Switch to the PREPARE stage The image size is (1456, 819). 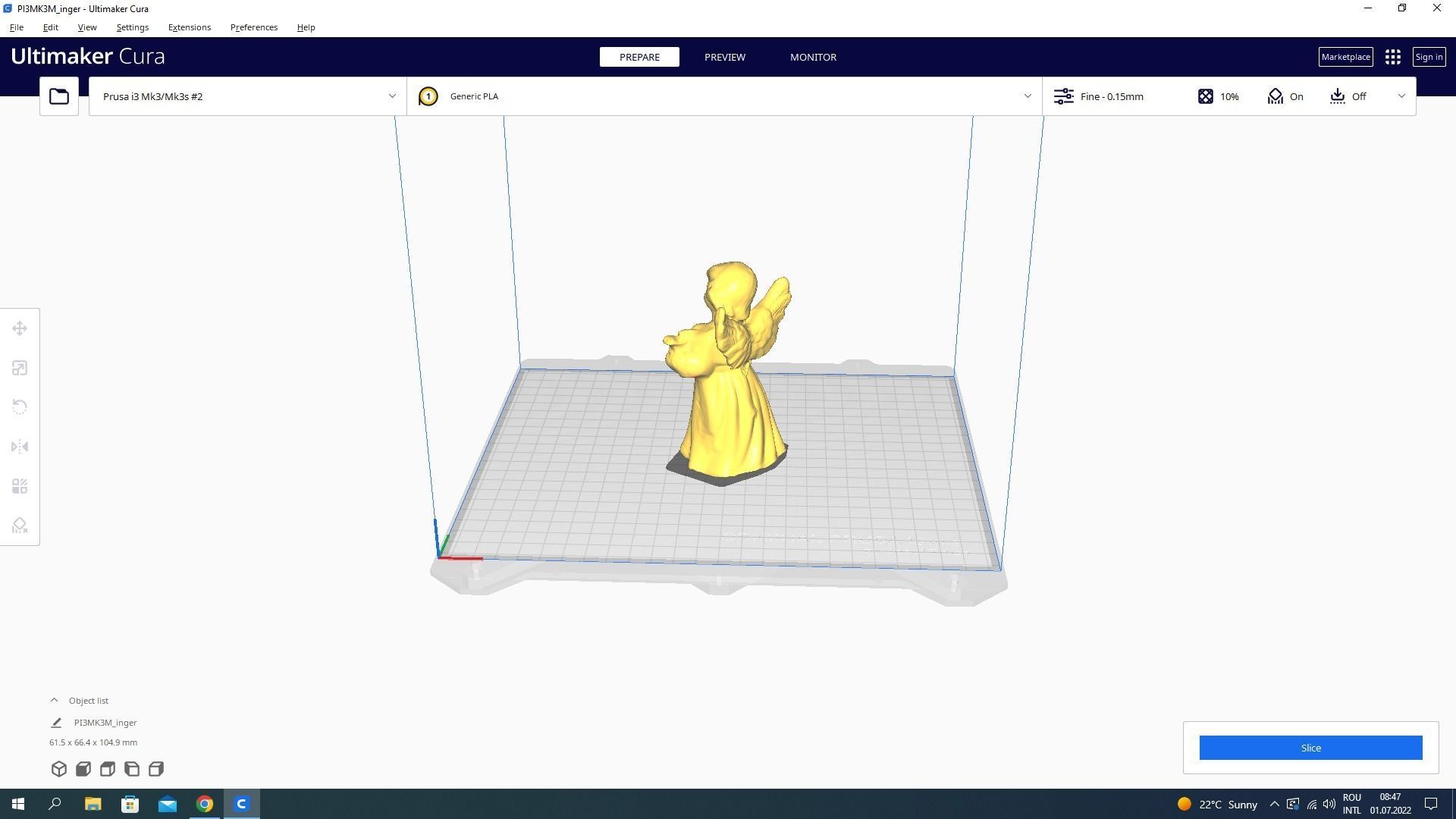tap(639, 57)
